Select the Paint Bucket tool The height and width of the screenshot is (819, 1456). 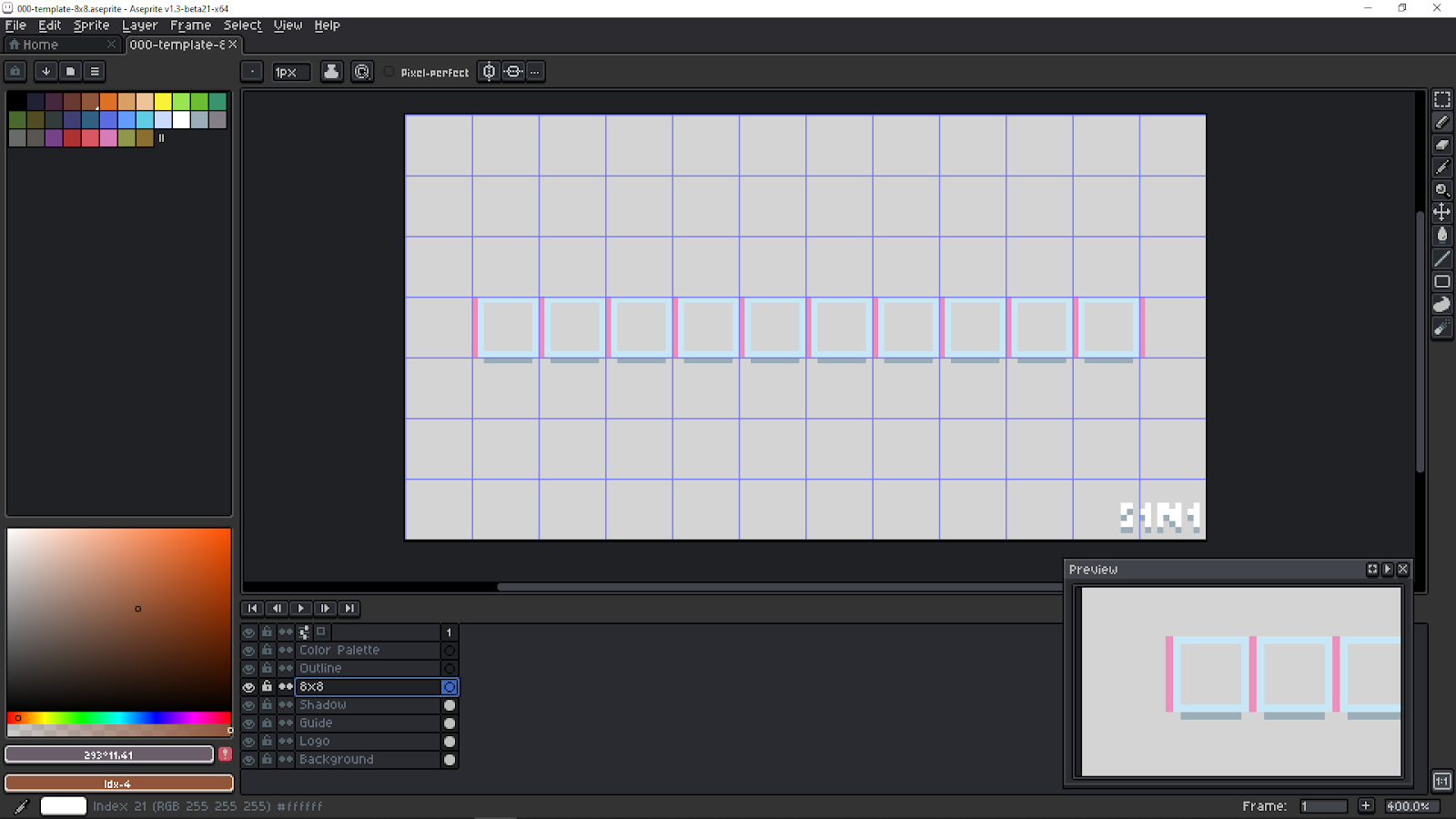[1442, 236]
